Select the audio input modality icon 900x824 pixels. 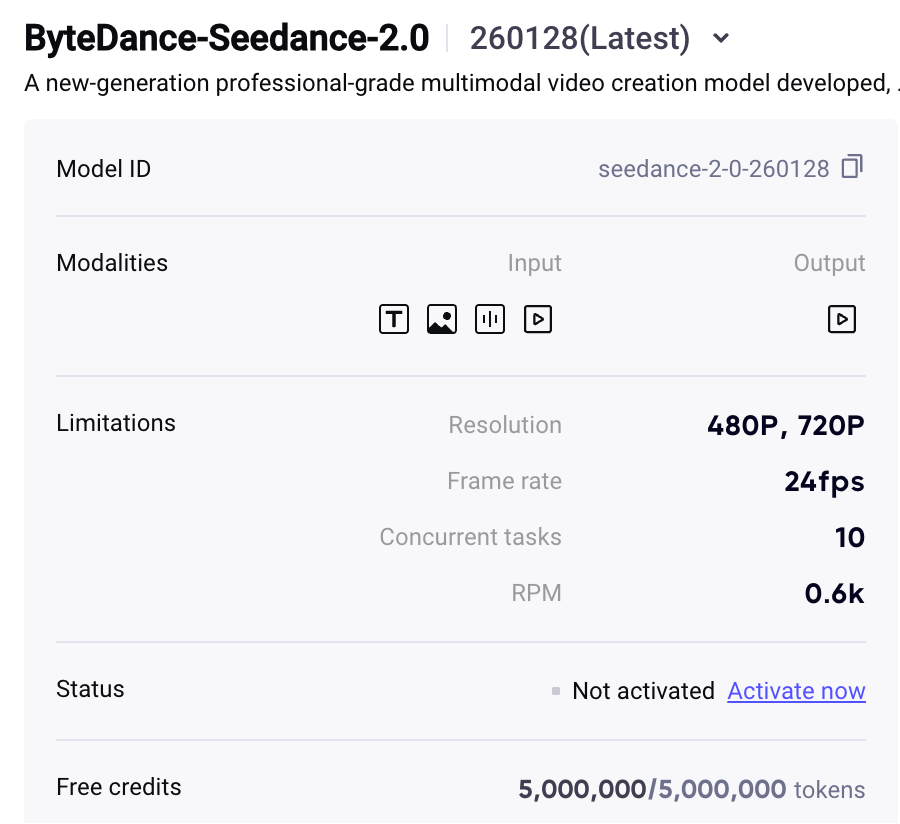click(x=489, y=319)
